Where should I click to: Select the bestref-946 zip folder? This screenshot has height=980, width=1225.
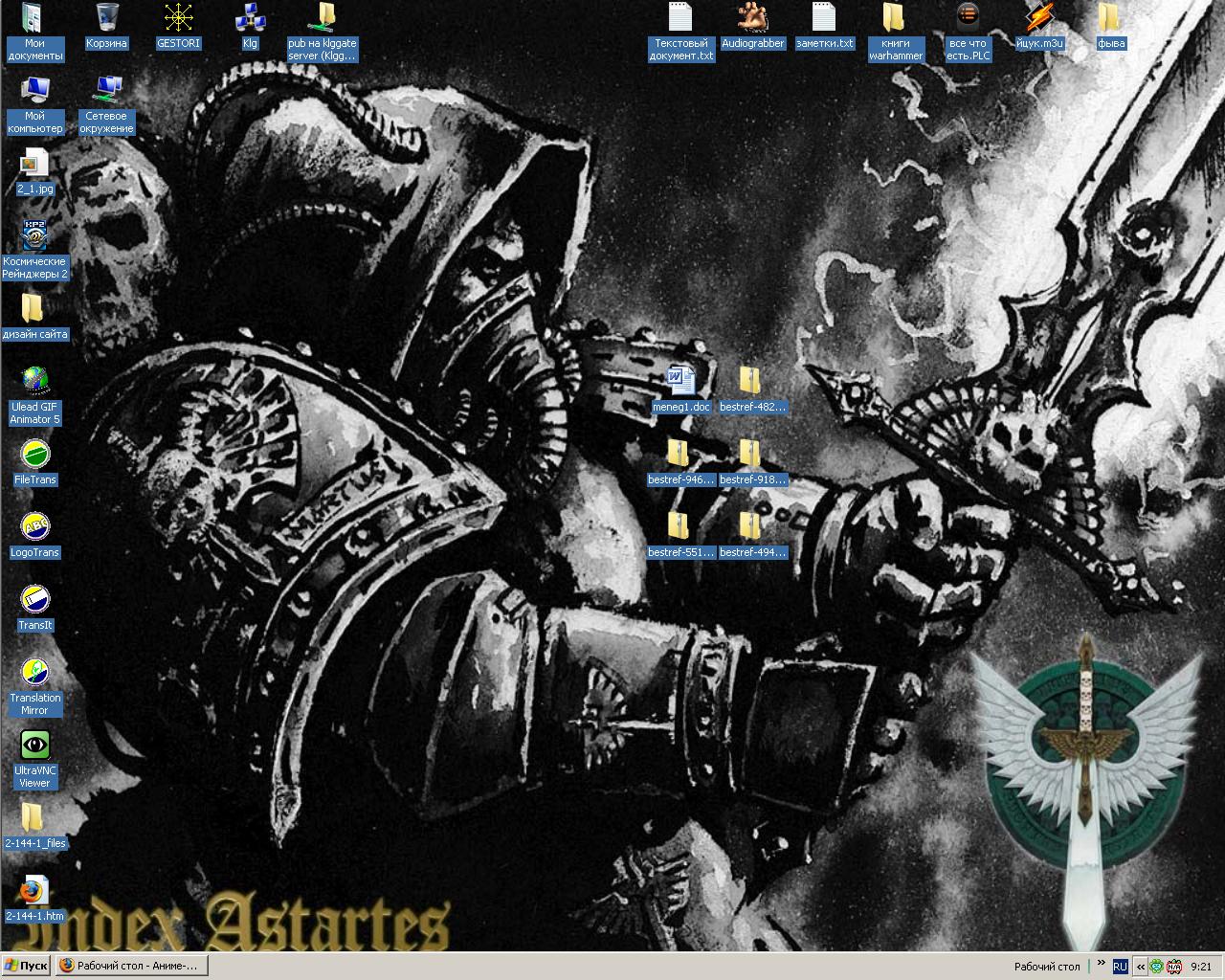[x=680, y=463]
